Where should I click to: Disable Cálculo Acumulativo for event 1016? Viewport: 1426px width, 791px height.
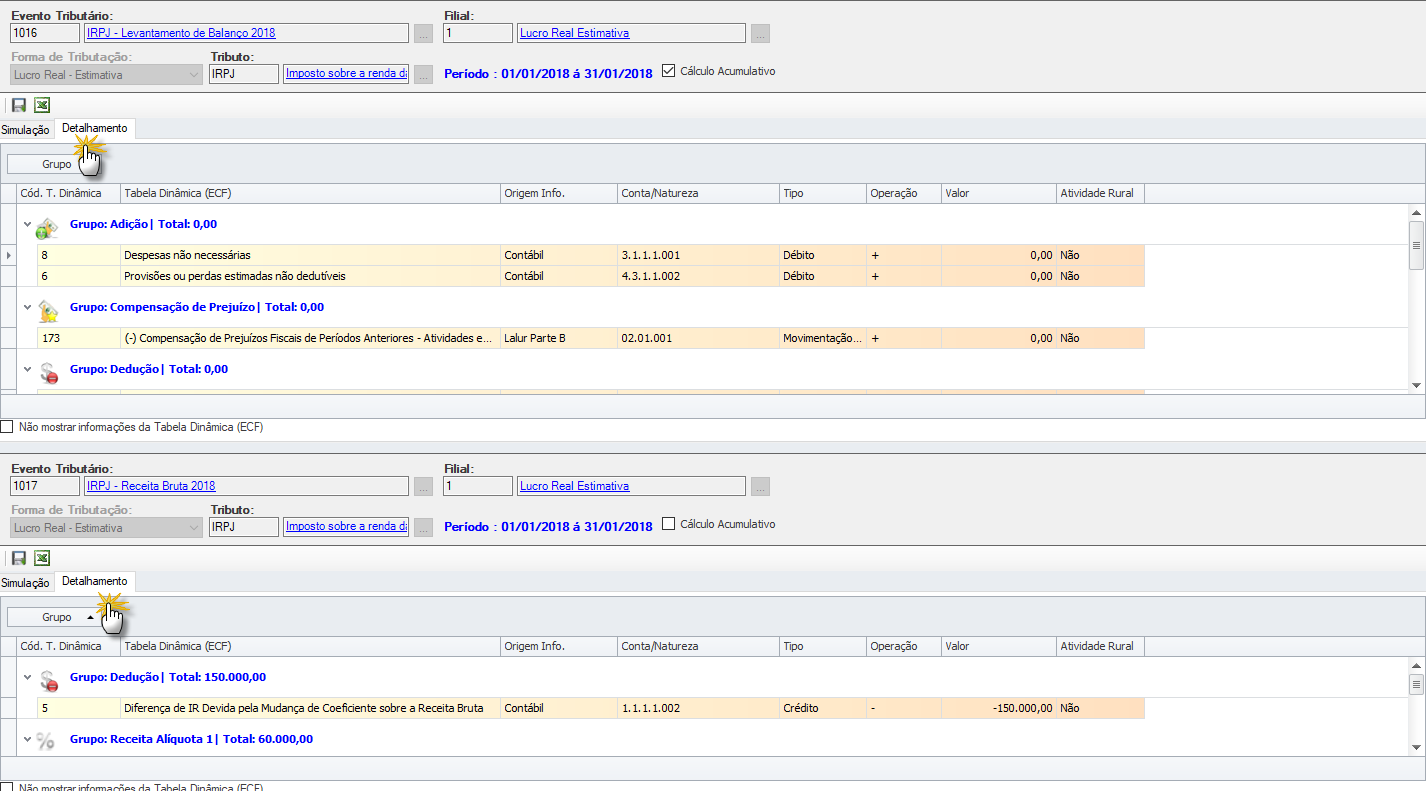pyautogui.click(x=669, y=71)
